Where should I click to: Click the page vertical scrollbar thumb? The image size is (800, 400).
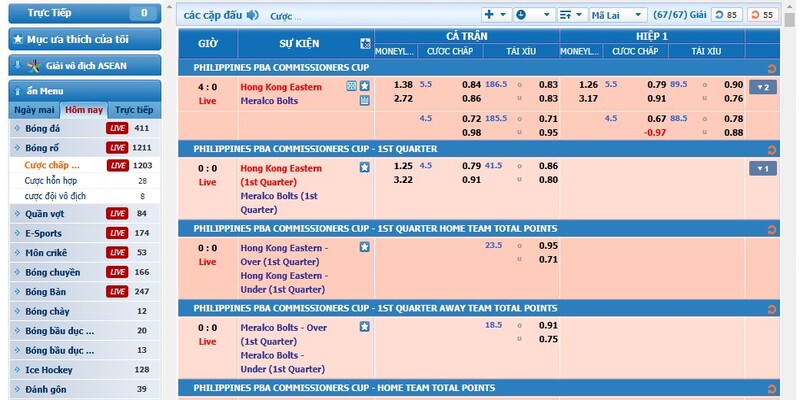point(790,20)
